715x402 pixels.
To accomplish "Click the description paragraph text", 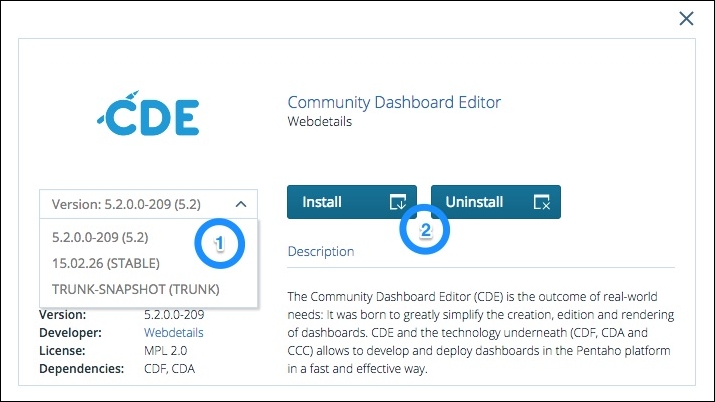I will [481, 333].
